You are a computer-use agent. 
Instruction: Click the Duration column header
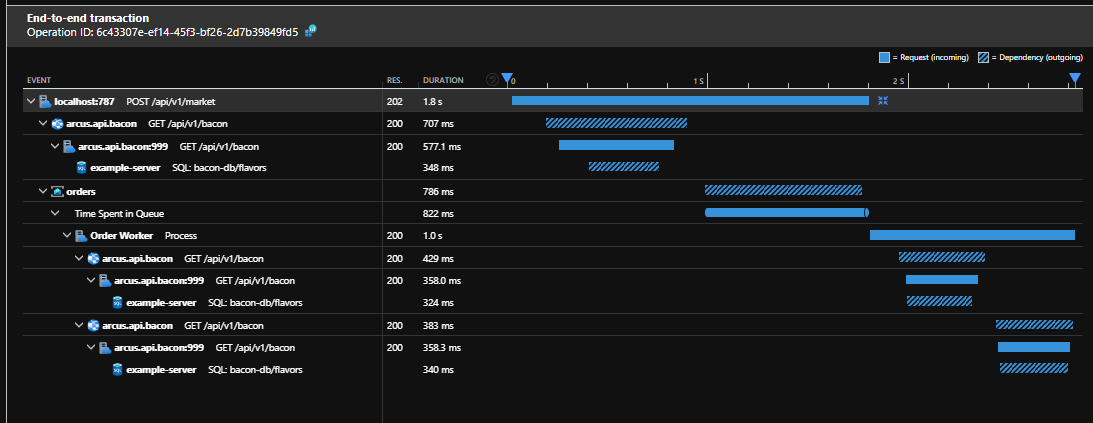tap(443, 80)
